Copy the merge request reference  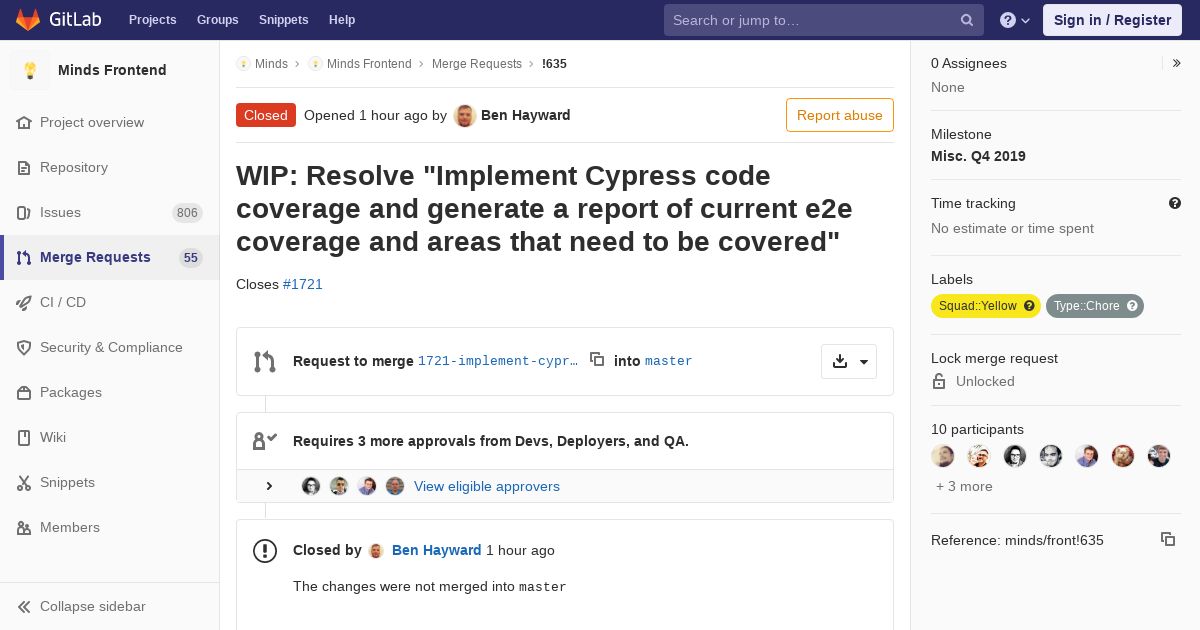click(x=1168, y=539)
